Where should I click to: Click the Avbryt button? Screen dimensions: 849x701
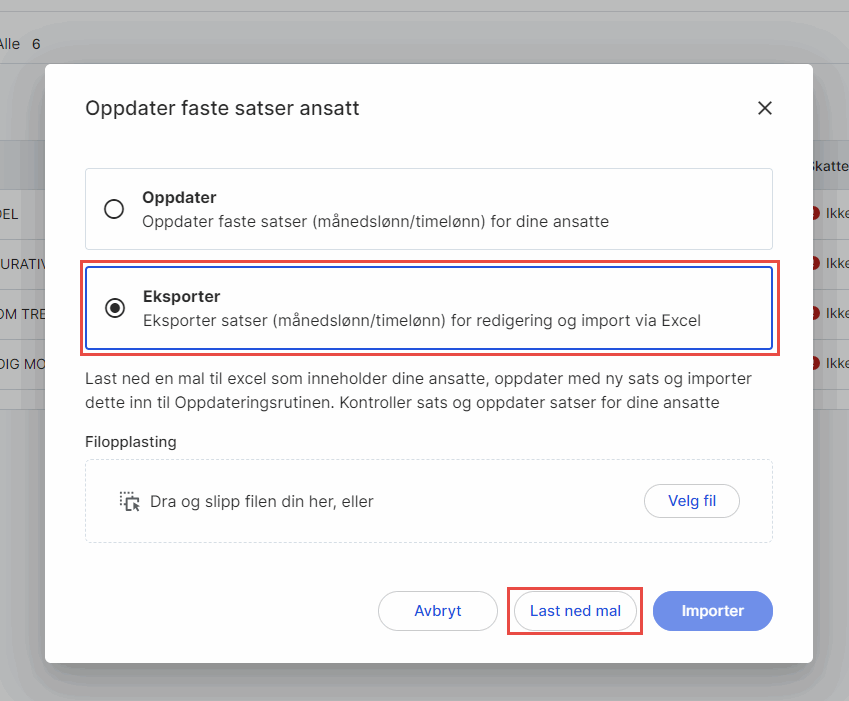(x=437, y=610)
